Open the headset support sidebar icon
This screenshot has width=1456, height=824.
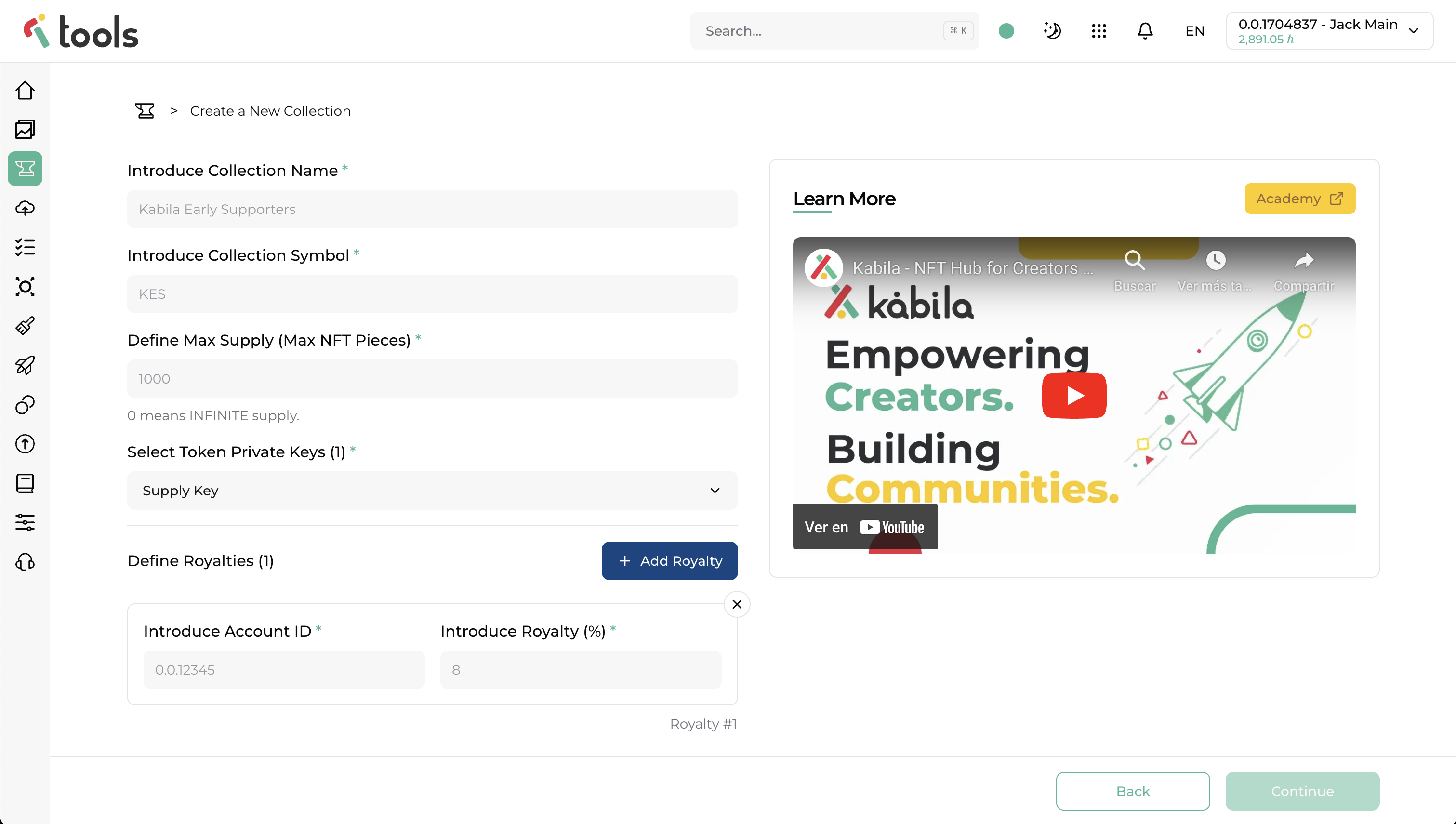coord(25,562)
